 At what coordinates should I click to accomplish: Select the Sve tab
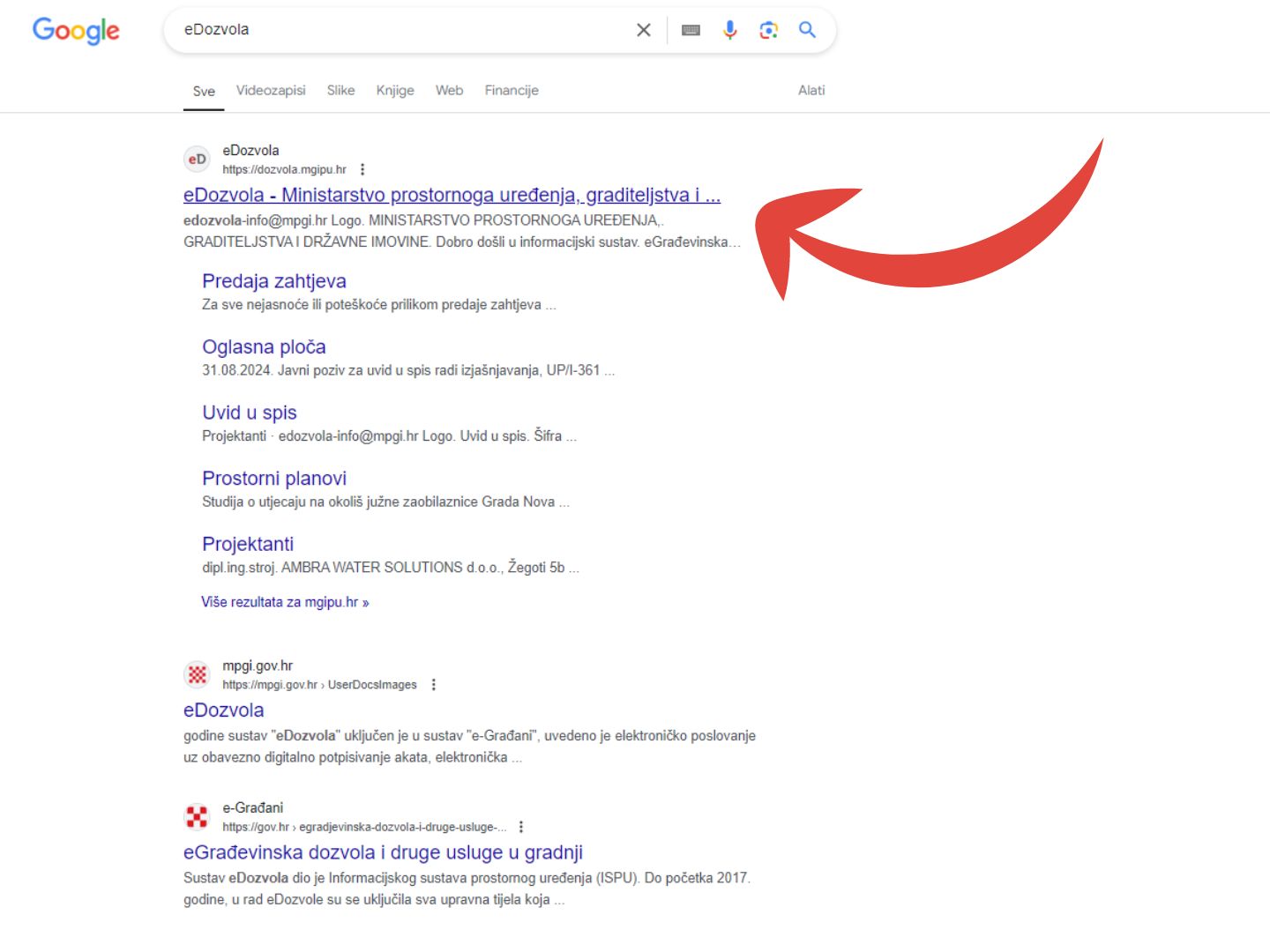click(204, 91)
